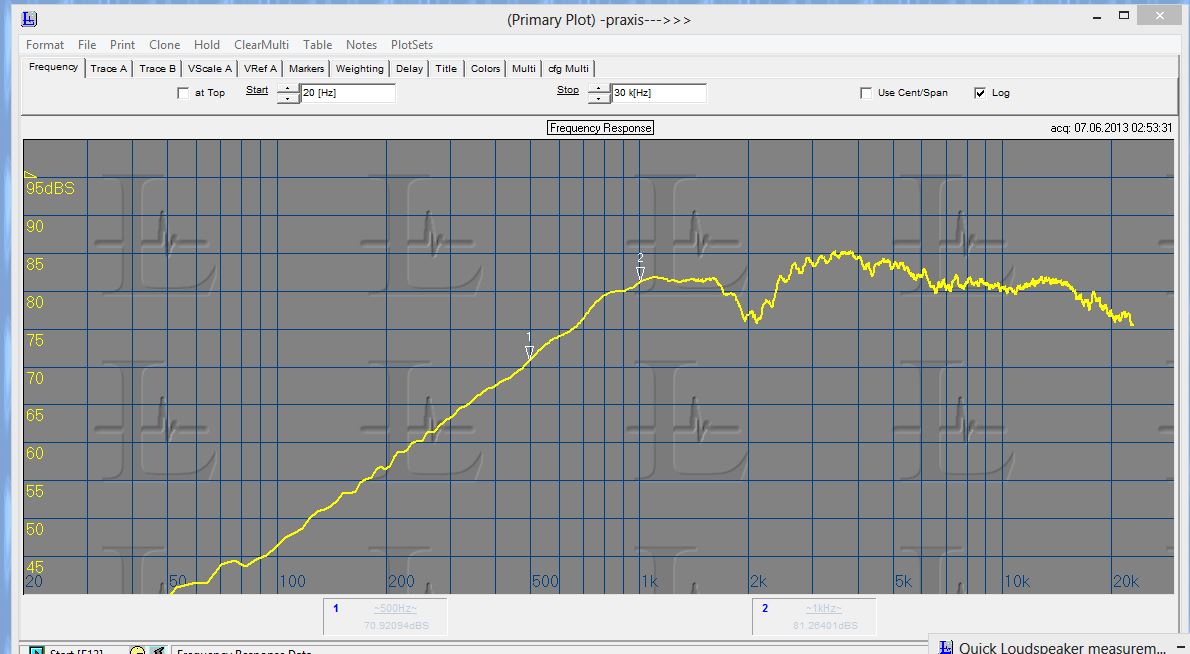Enable the 'at Top' checkbox

pyautogui.click(x=183, y=93)
